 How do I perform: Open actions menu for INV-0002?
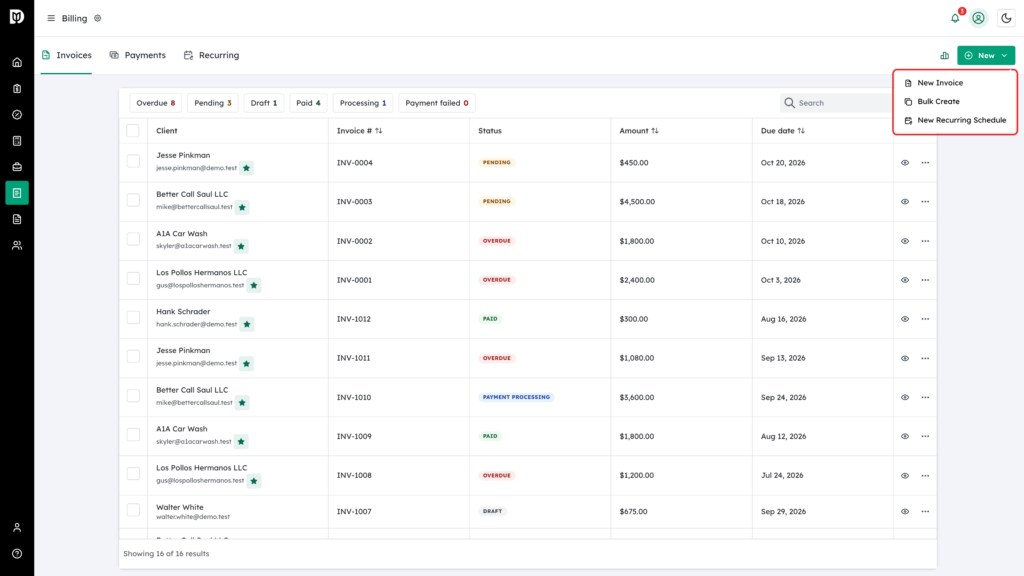coord(925,241)
